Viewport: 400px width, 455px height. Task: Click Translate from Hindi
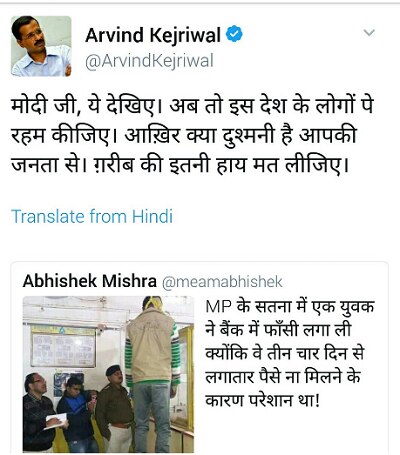click(92, 216)
